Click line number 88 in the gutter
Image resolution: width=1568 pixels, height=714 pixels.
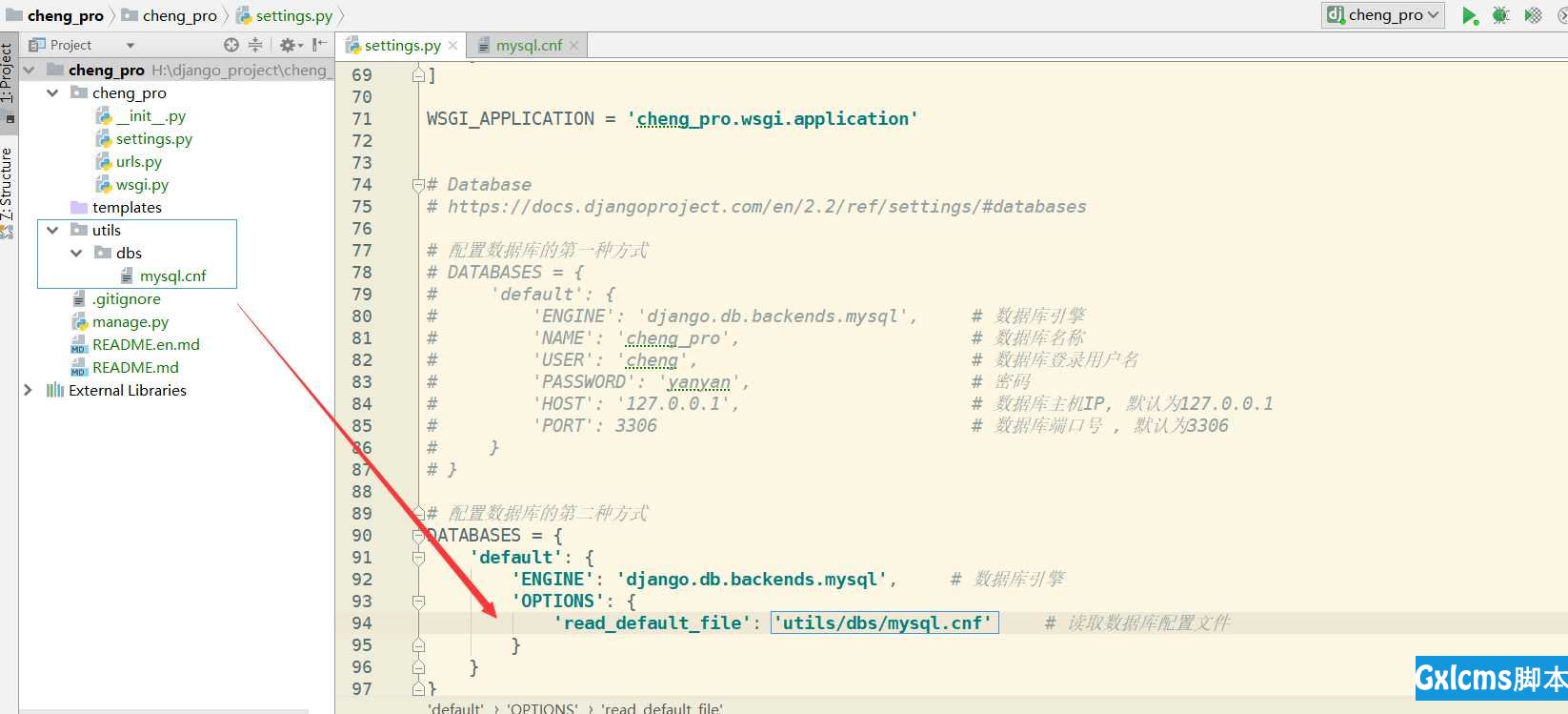click(362, 492)
